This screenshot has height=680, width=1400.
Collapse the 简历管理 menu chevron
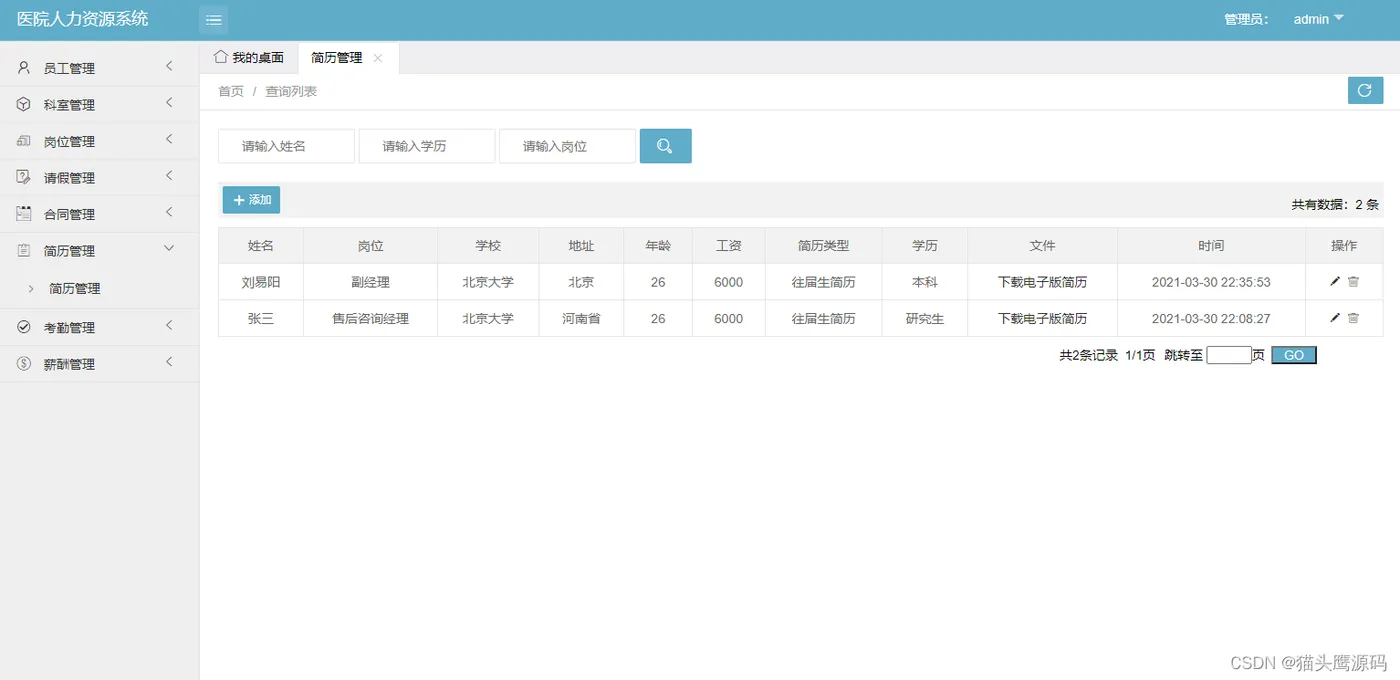click(169, 249)
